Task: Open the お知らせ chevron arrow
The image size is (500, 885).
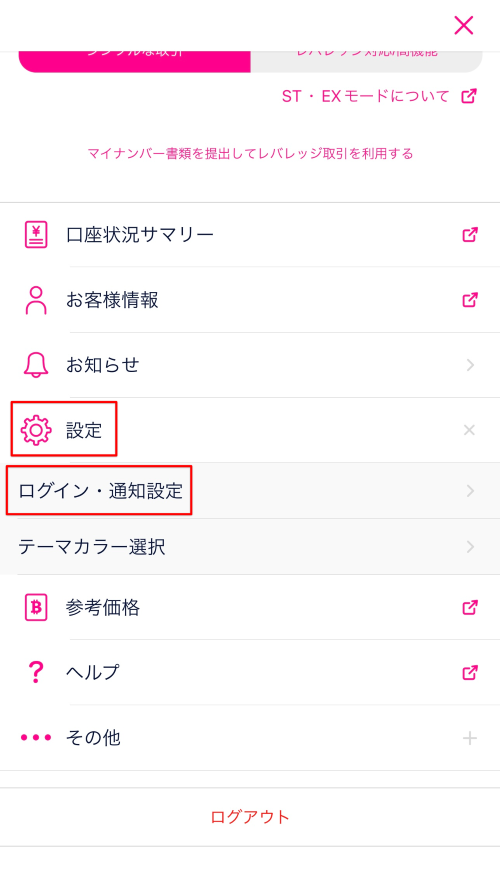Action: tap(470, 365)
